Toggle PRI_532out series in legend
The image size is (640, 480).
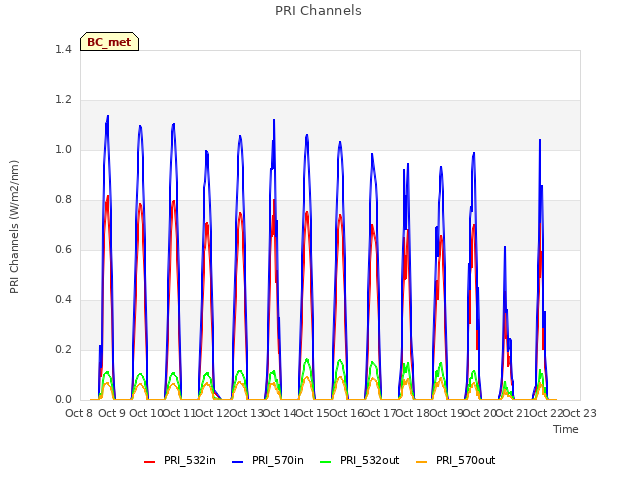click(x=360, y=460)
